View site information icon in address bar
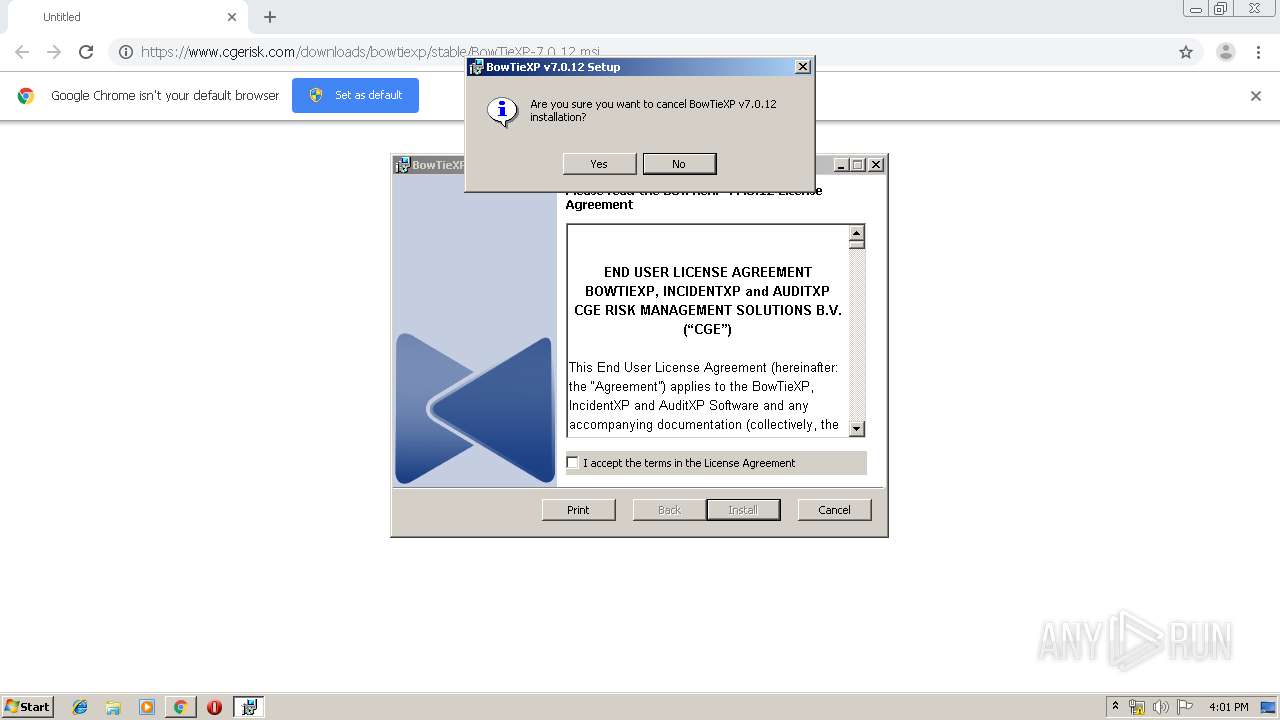The image size is (1280, 720). pyautogui.click(x=126, y=52)
